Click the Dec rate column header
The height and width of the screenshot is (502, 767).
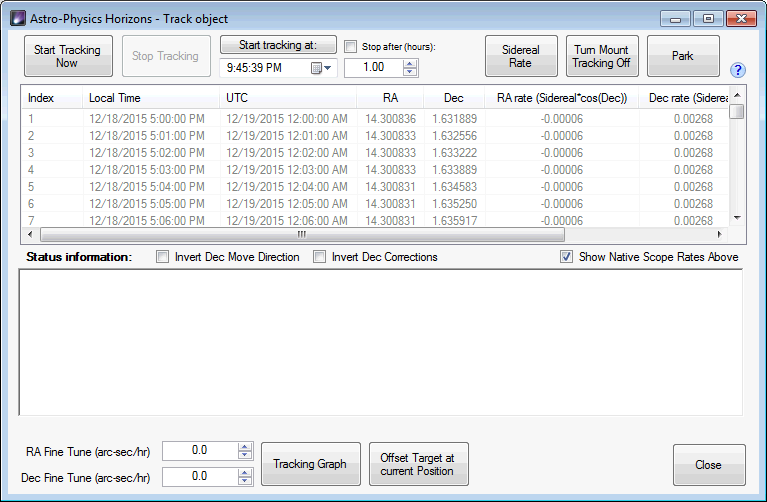[684, 98]
